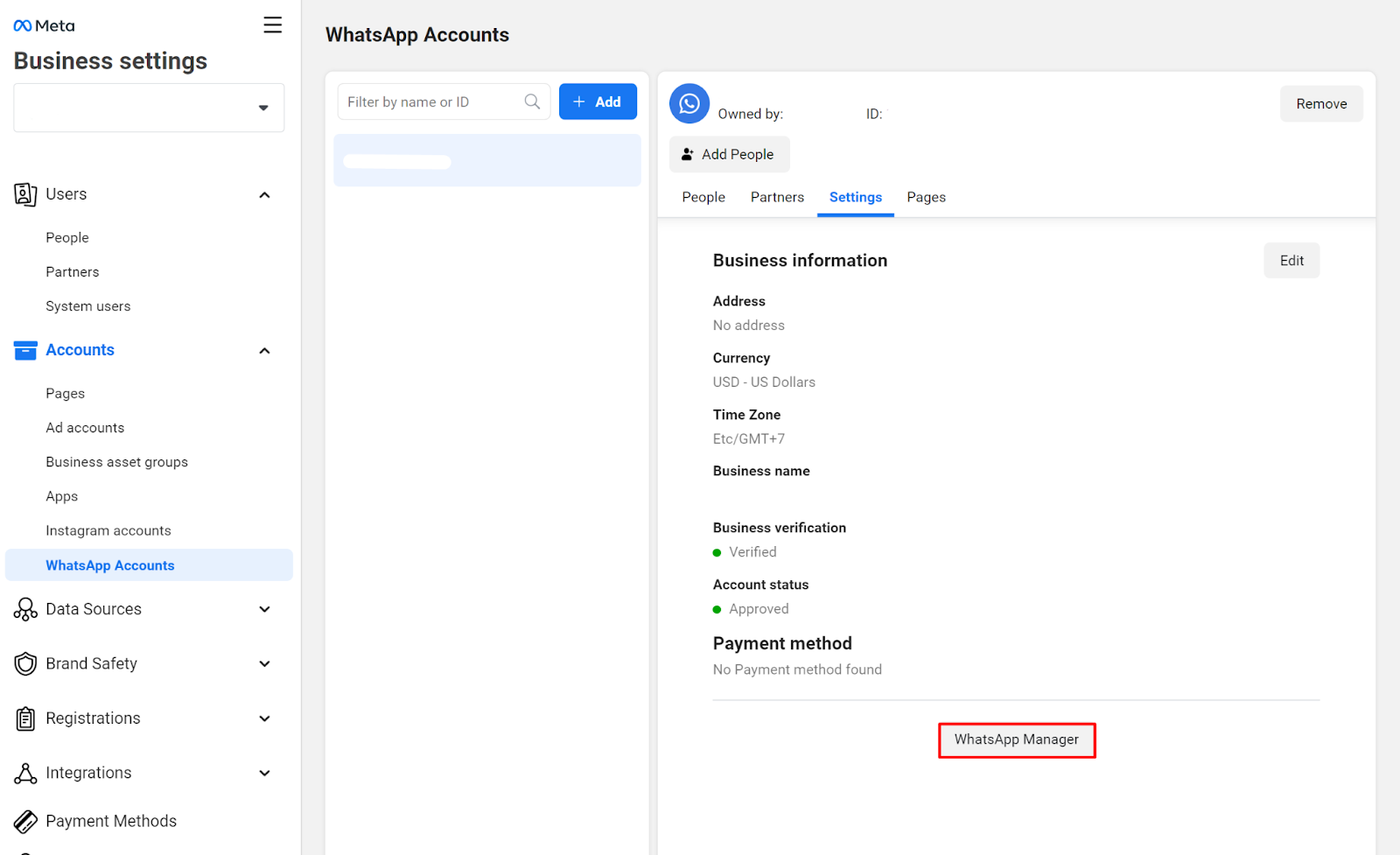The height and width of the screenshot is (855, 1400).
Task: Select the highlighted WhatsApp account list item
Action: (487, 160)
